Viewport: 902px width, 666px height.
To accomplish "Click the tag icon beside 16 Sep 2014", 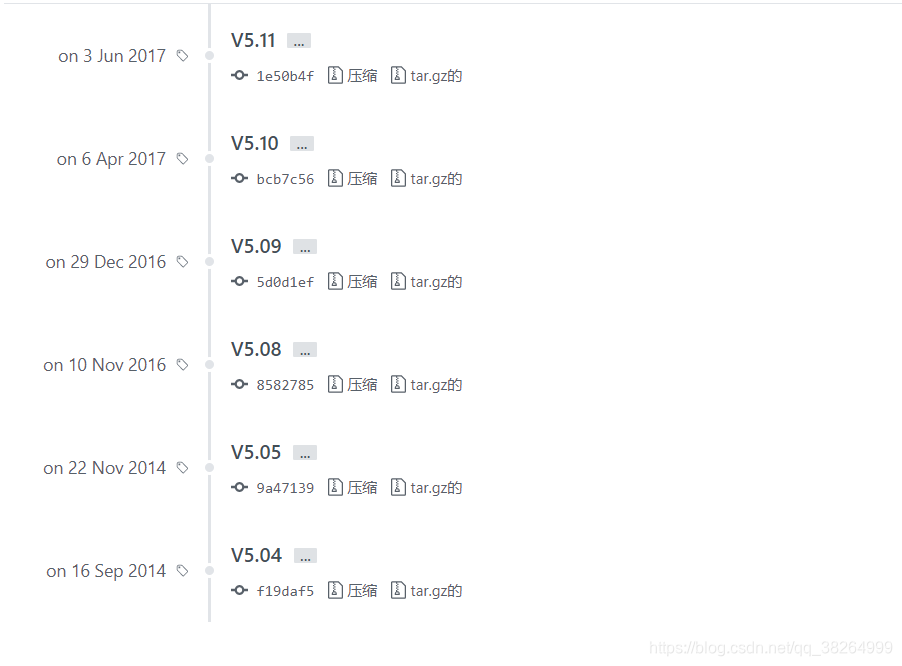I will 182,571.
